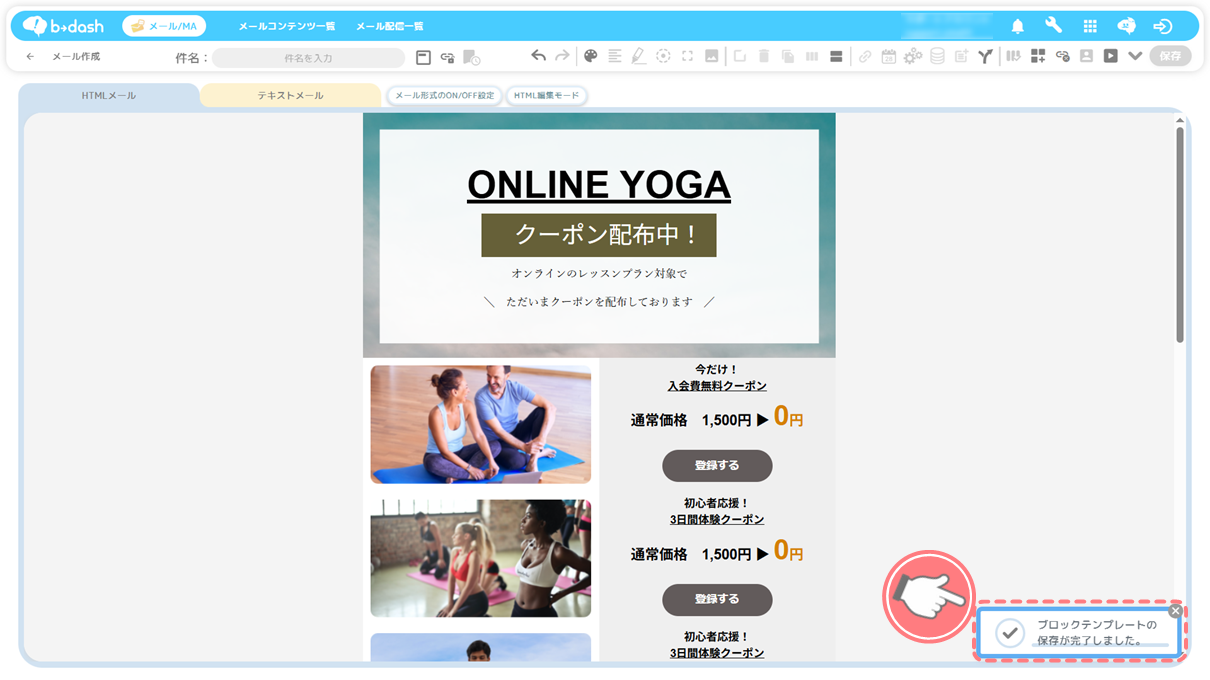
Task: Open notifications bell
Action: [1018, 26]
